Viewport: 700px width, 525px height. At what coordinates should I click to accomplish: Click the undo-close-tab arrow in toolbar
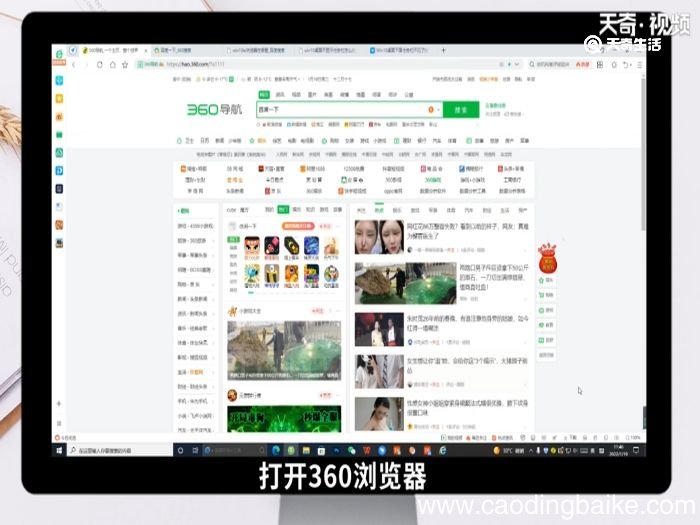[x=626, y=65]
